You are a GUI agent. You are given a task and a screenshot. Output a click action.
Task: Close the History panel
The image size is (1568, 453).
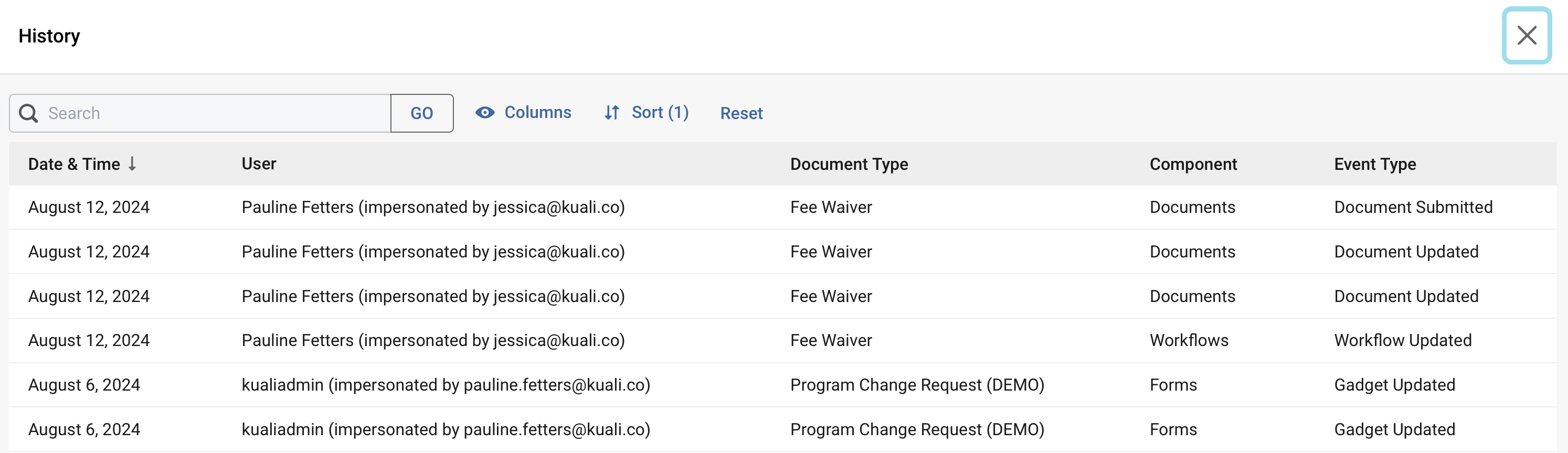click(1526, 35)
